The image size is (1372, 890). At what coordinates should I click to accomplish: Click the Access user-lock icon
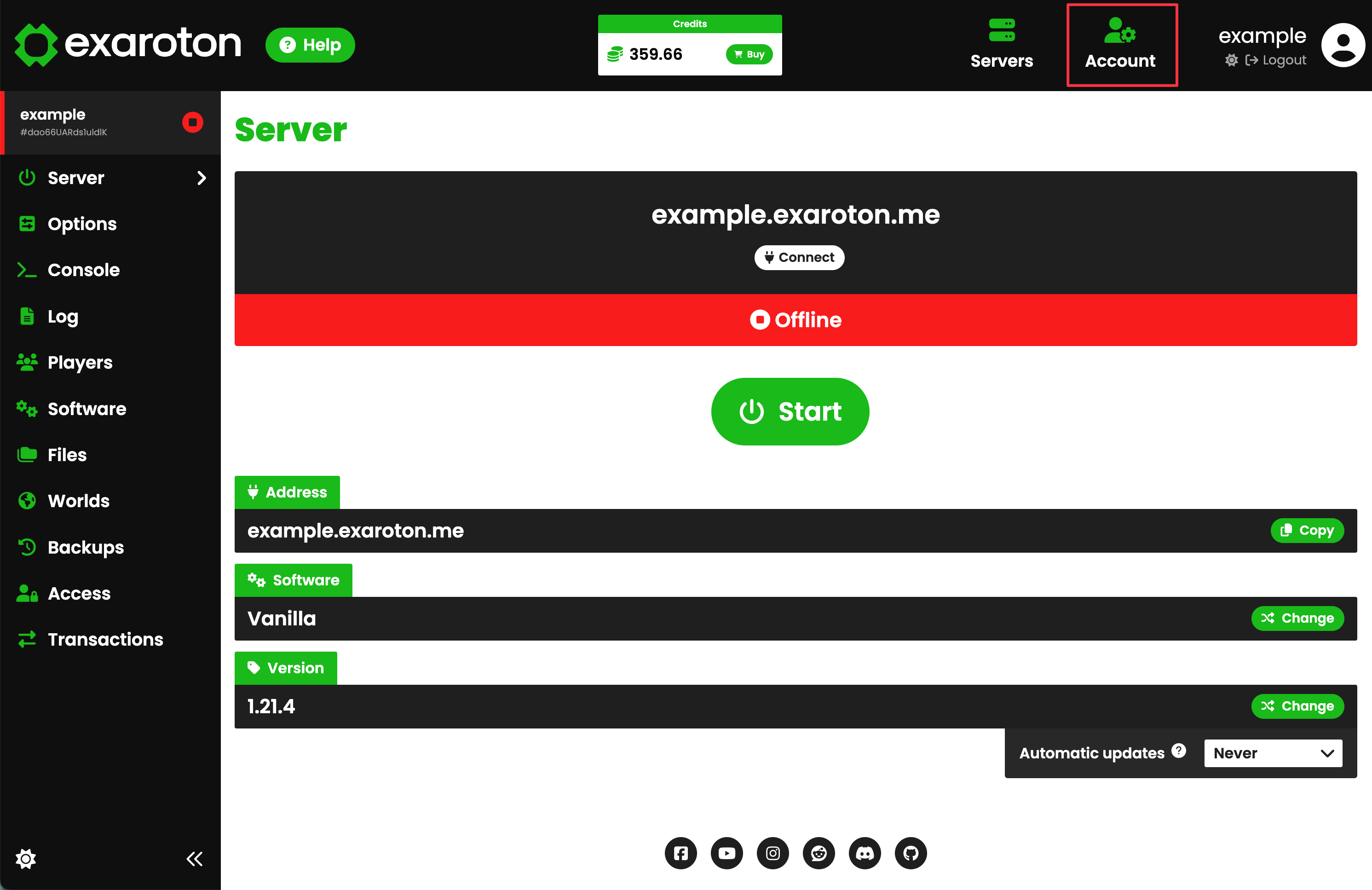pos(27,593)
